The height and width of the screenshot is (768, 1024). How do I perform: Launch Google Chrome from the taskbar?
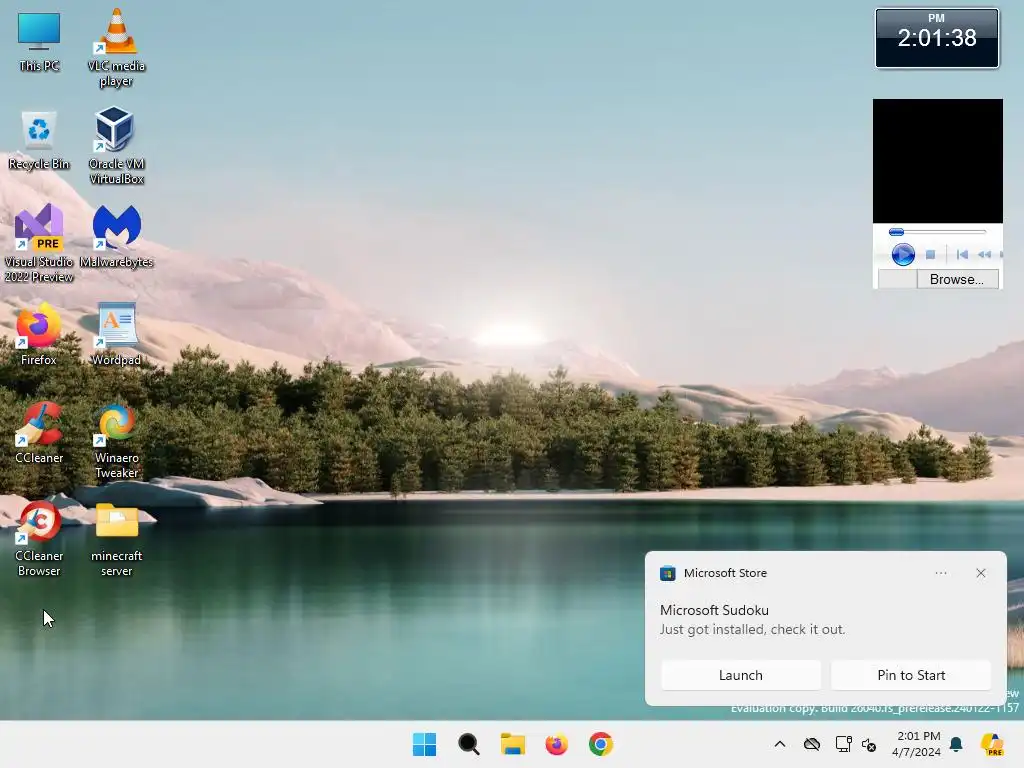pos(601,744)
